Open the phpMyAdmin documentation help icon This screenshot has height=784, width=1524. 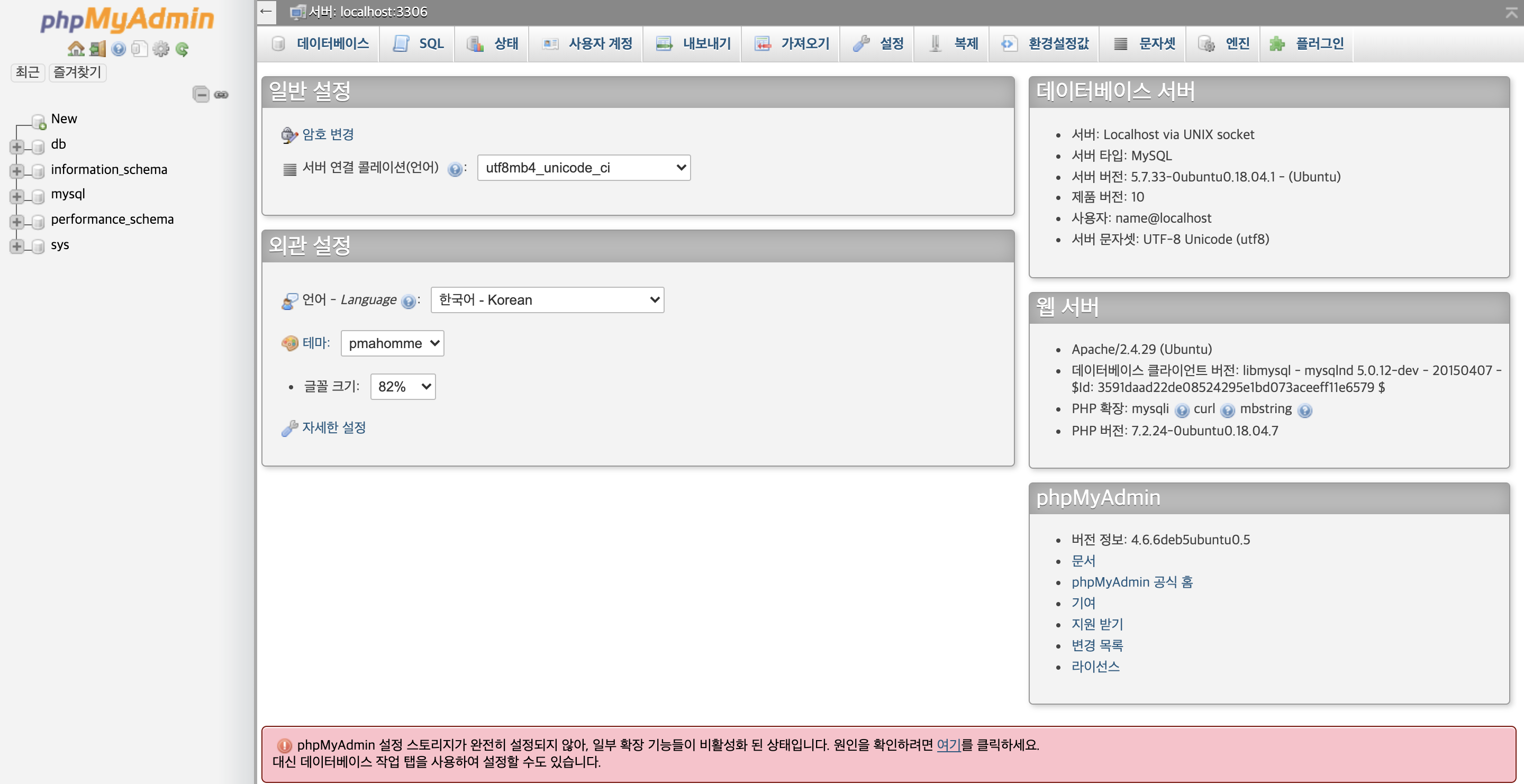click(119, 49)
